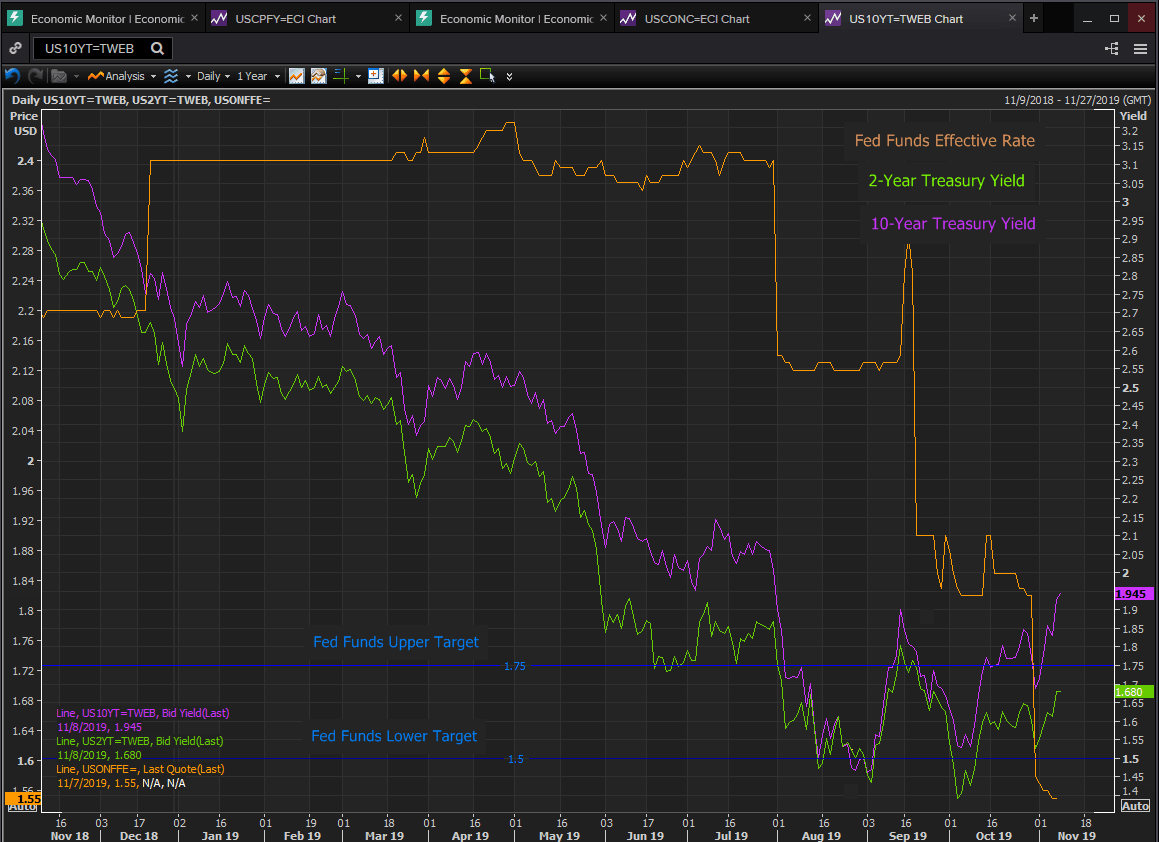Open the 1 Year period dropdown
This screenshot has width=1159, height=842.
coord(257,76)
